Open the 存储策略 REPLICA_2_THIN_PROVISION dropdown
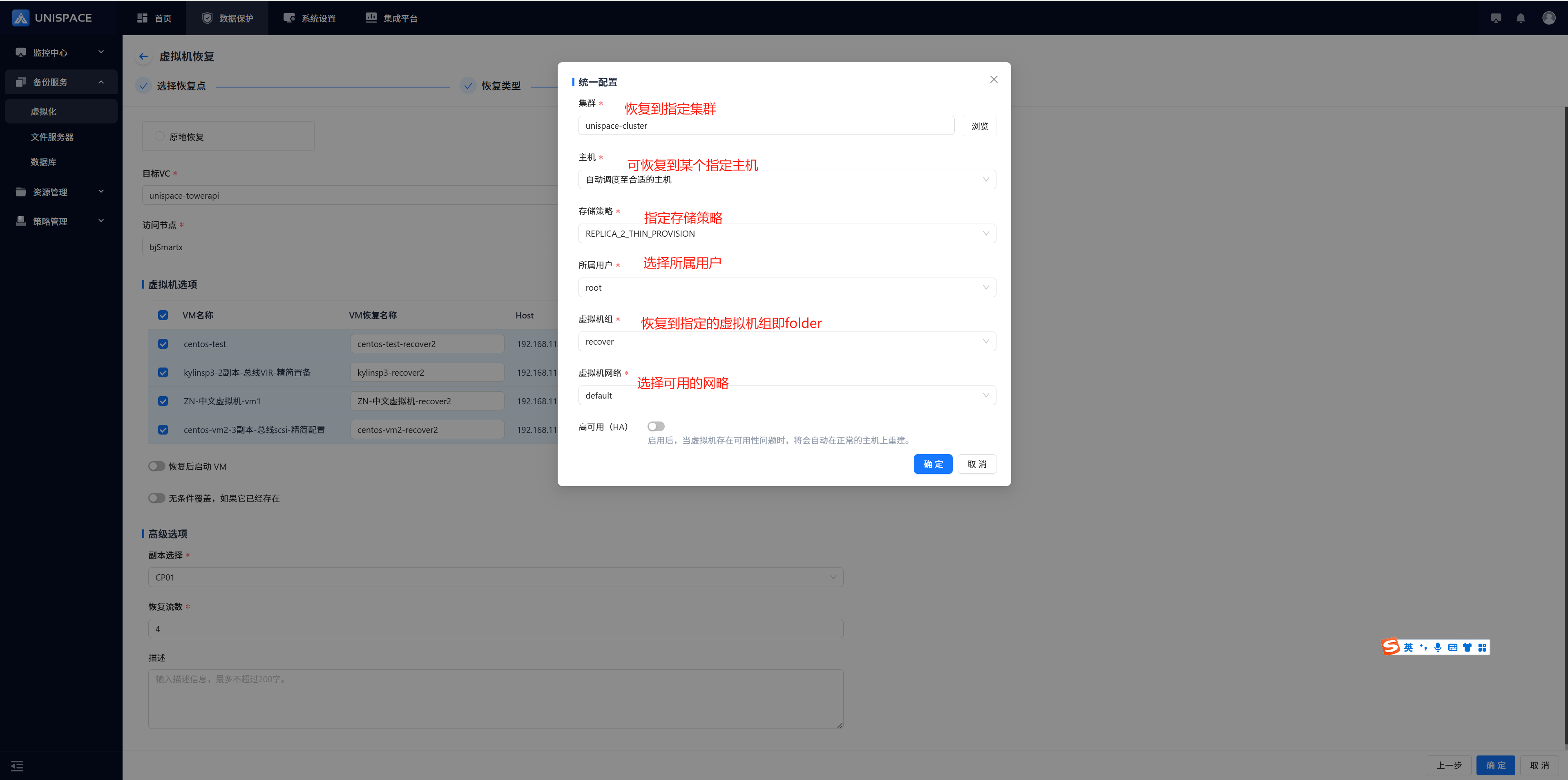 786,234
